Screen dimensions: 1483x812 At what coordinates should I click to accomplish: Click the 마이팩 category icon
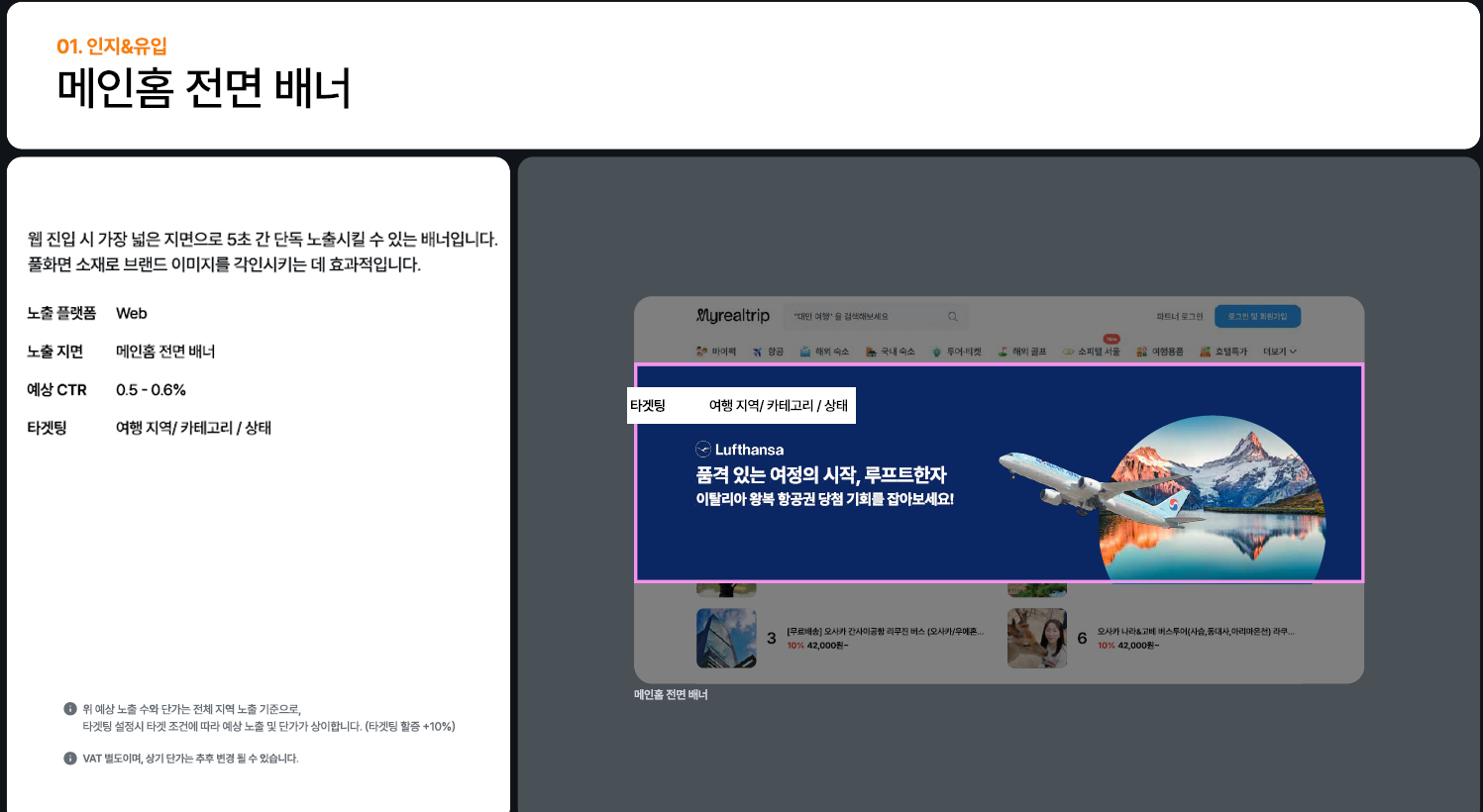click(x=701, y=352)
